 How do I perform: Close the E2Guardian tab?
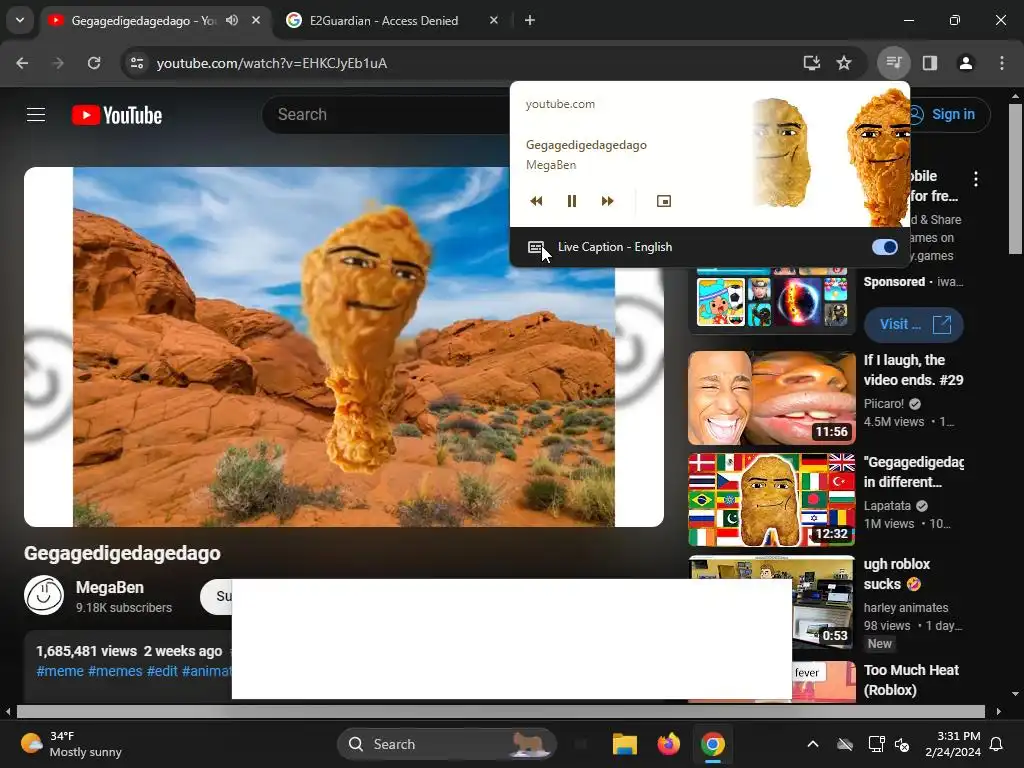point(494,20)
